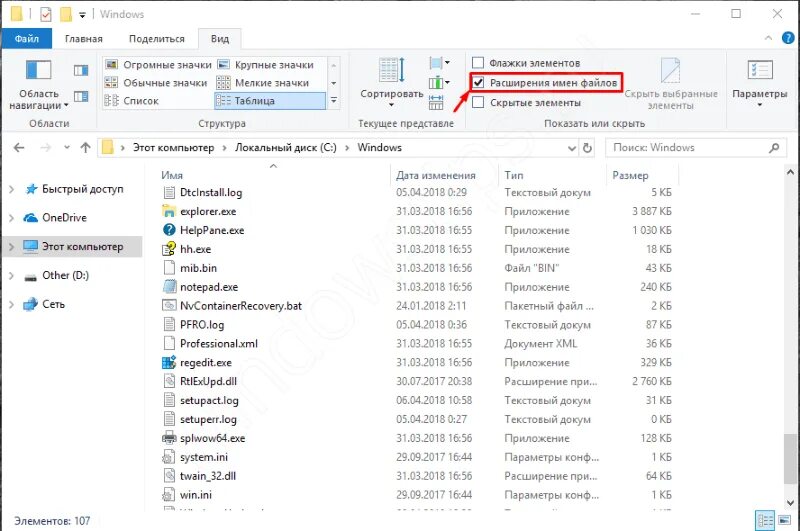
Task: Uncheck Расширения имен файлов checkbox
Action: coord(478,82)
